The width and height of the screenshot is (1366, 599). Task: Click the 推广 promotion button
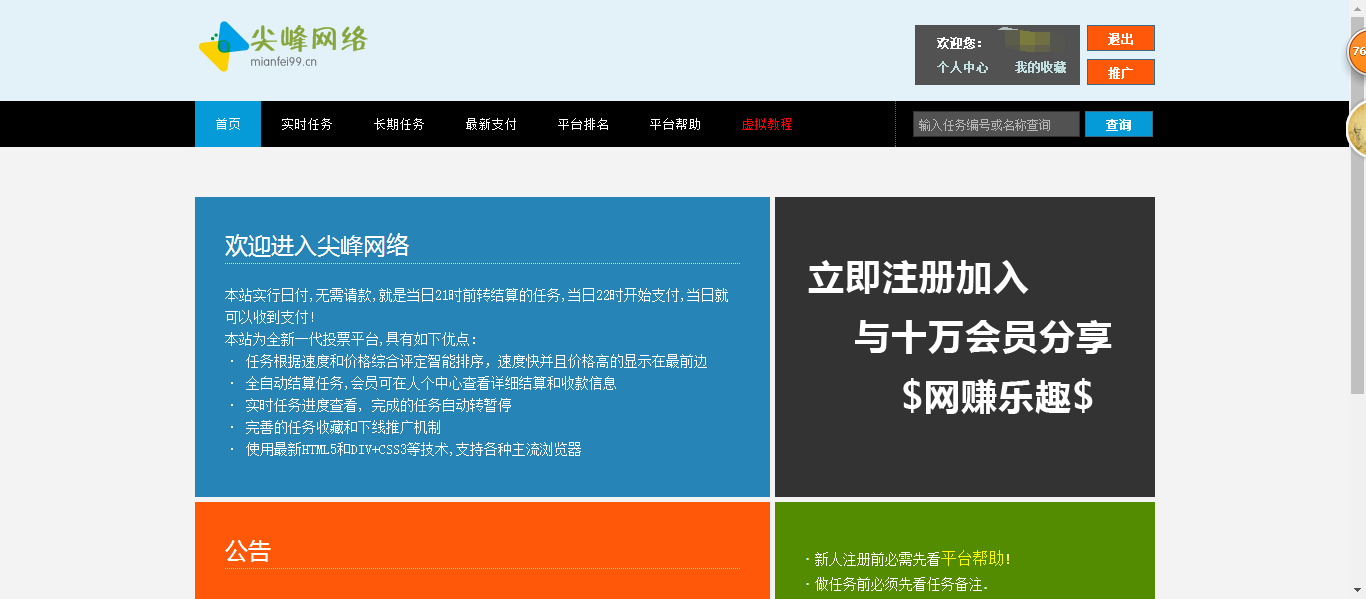click(x=1120, y=71)
